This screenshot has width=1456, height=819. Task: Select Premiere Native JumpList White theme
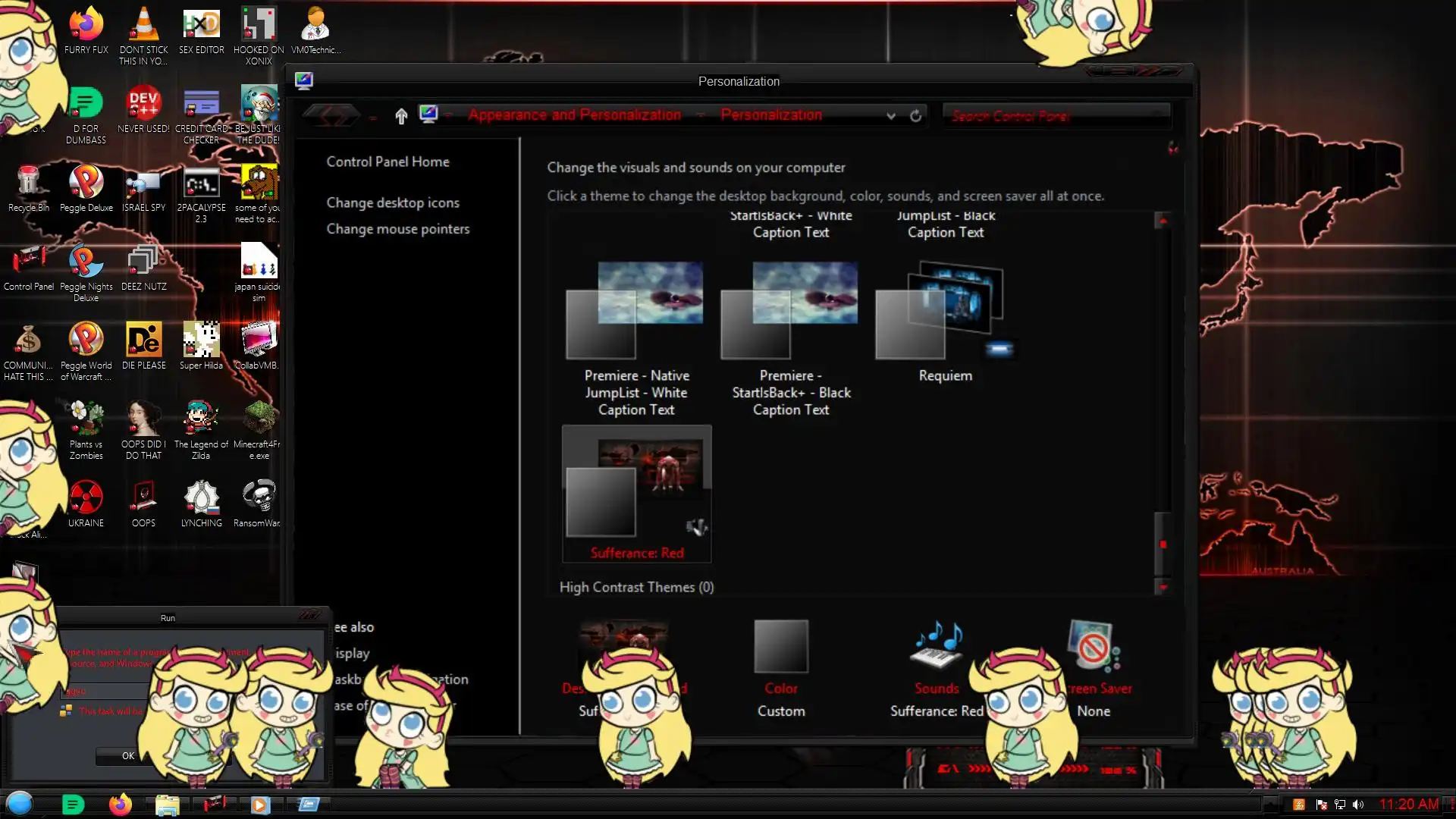coord(635,311)
